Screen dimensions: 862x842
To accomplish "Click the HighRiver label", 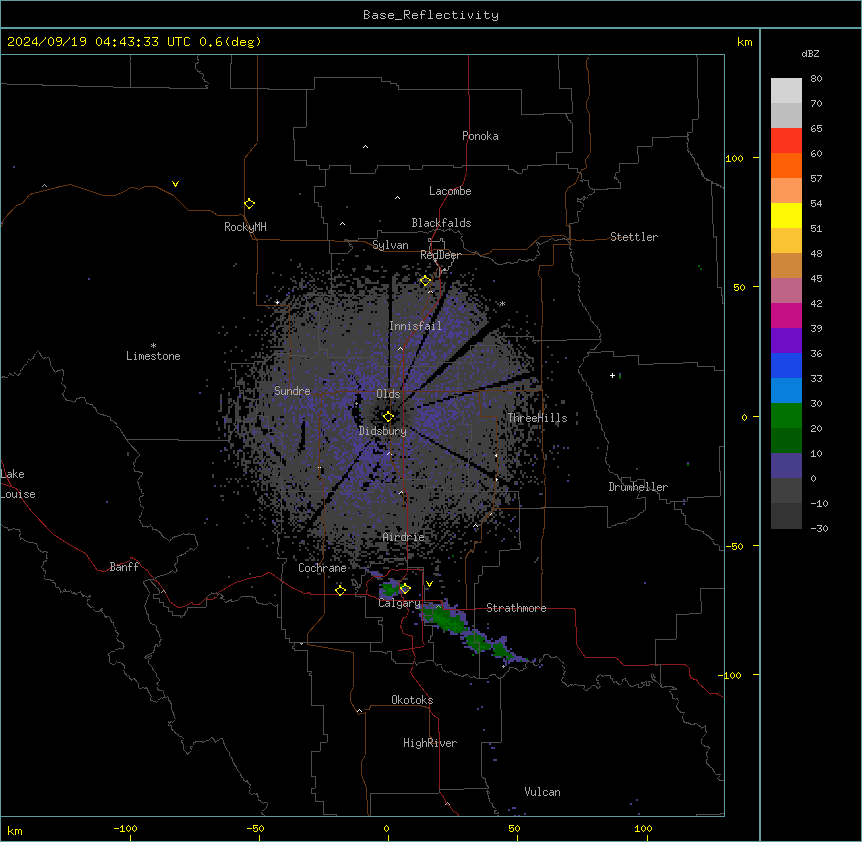I will coord(430,743).
